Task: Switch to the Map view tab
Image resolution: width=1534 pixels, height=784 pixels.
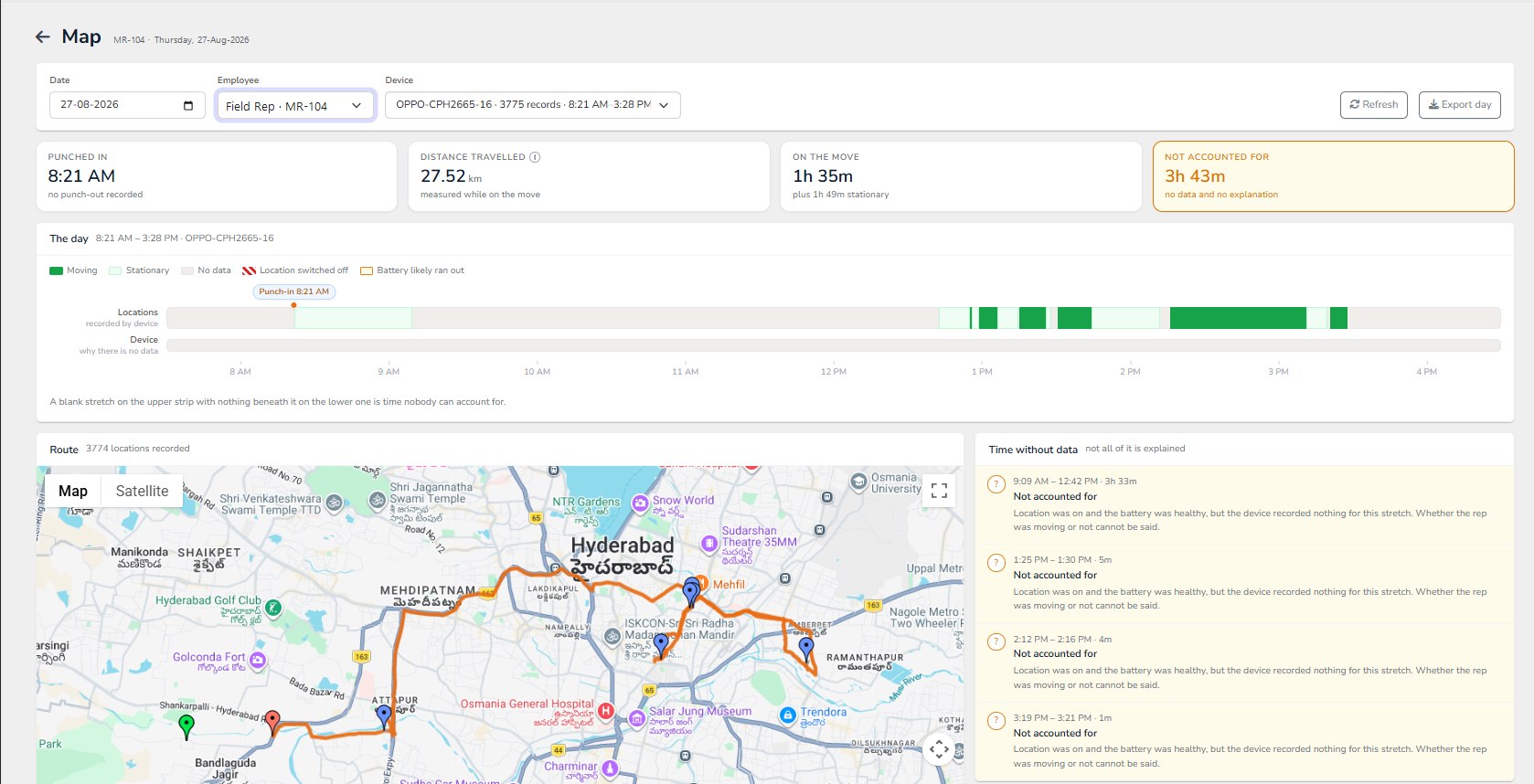Action: (73, 491)
